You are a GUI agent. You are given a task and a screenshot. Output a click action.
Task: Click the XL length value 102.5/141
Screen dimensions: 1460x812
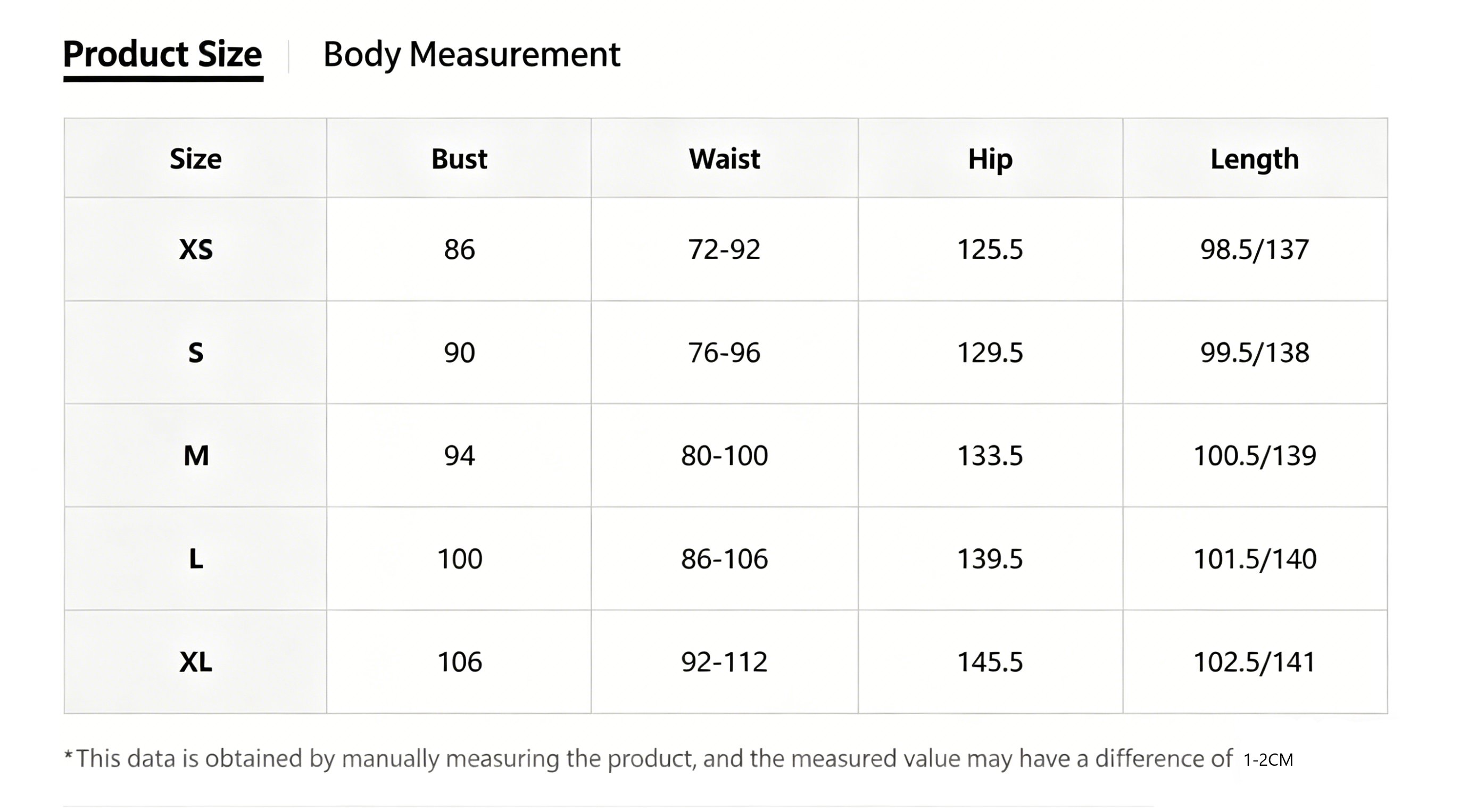tap(1254, 662)
